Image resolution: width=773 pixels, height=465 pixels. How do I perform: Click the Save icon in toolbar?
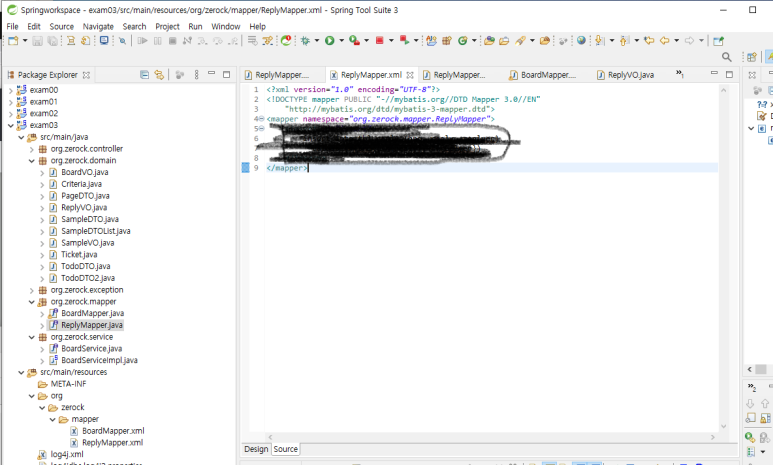point(37,41)
